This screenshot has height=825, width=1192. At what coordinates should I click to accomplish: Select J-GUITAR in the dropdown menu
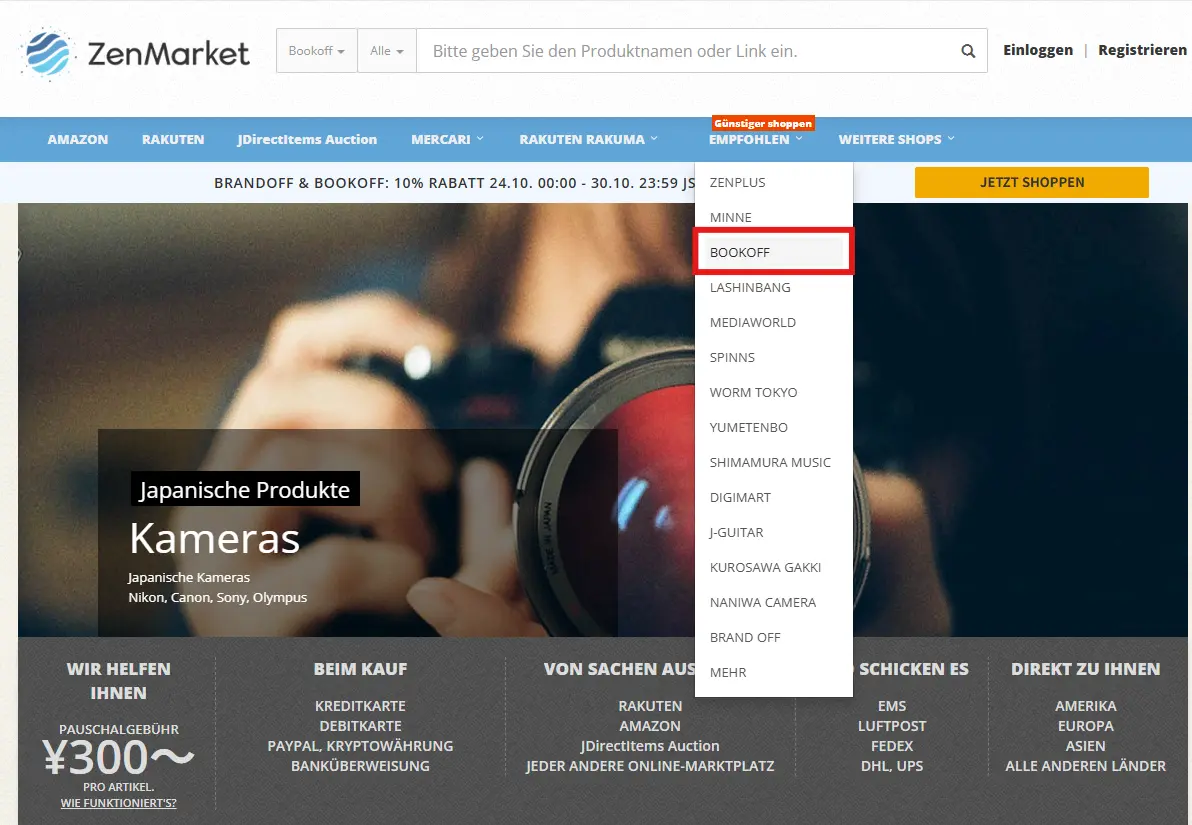tap(774, 532)
